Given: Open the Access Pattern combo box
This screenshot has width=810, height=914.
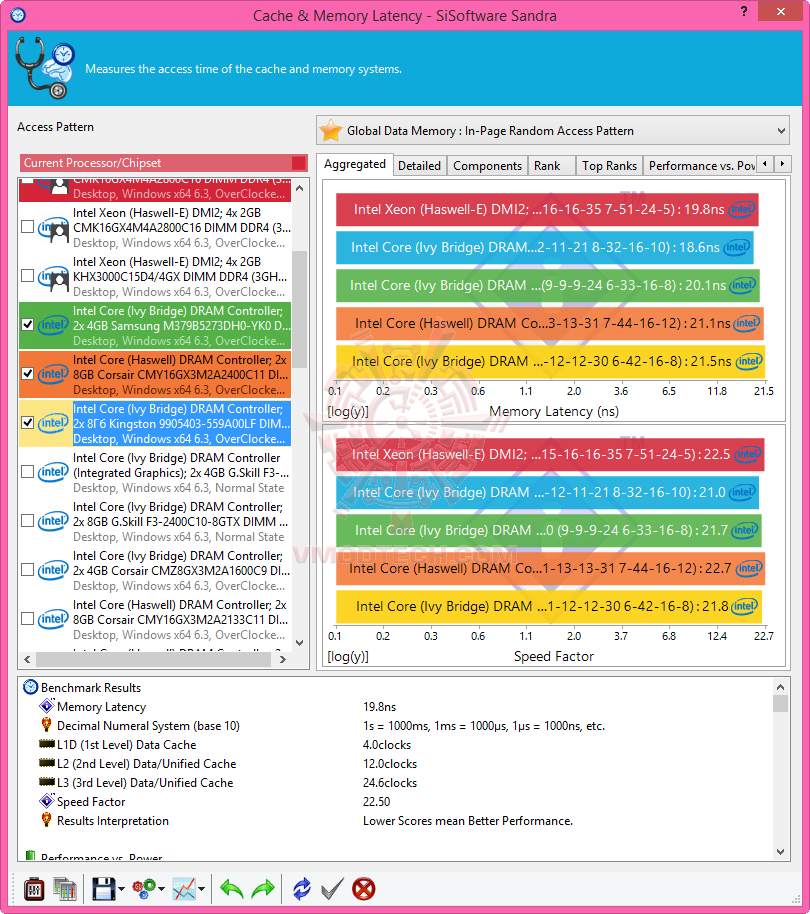Looking at the screenshot, I should (x=552, y=131).
